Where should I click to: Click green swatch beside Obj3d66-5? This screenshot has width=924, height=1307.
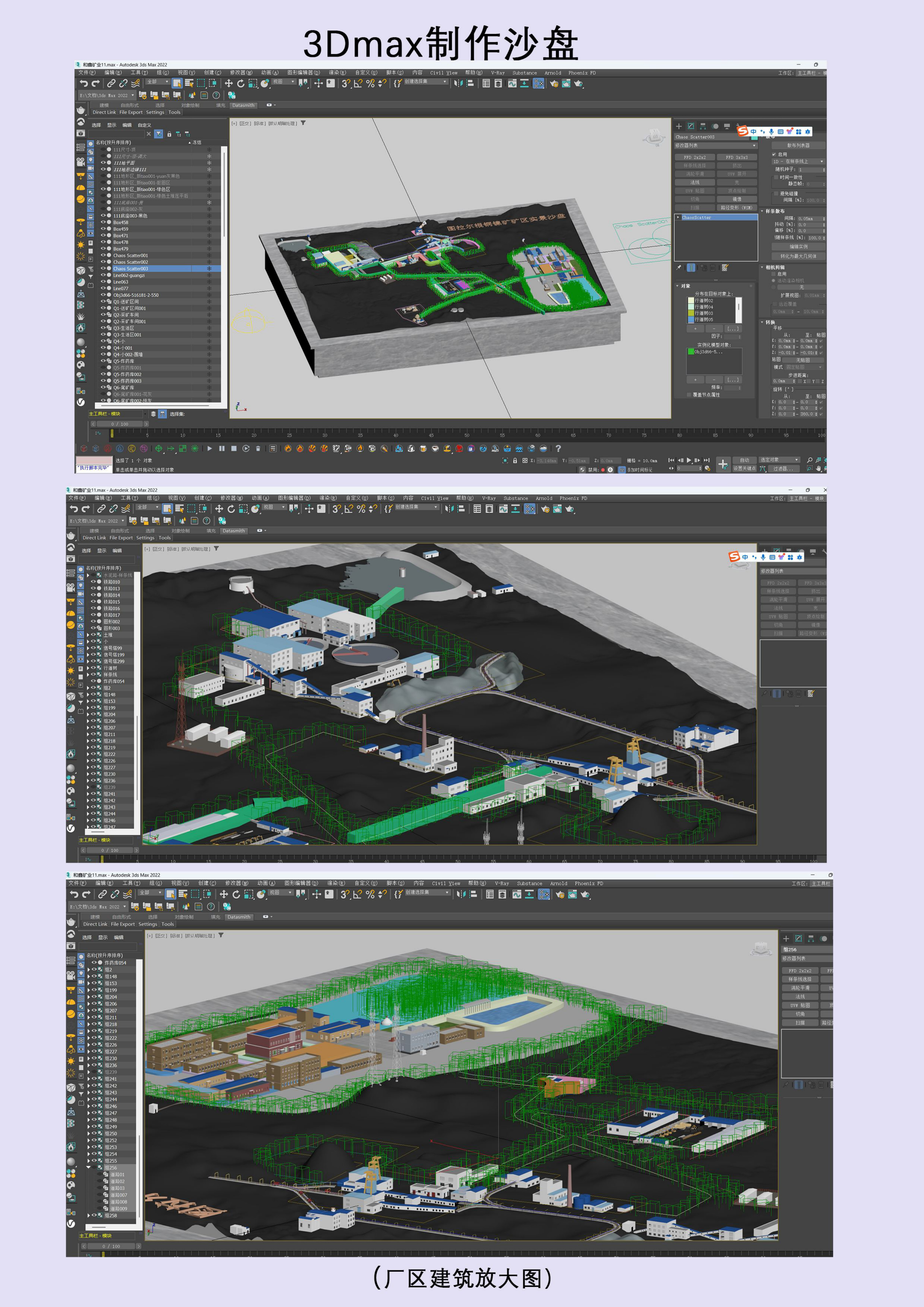(x=691, y=352)
